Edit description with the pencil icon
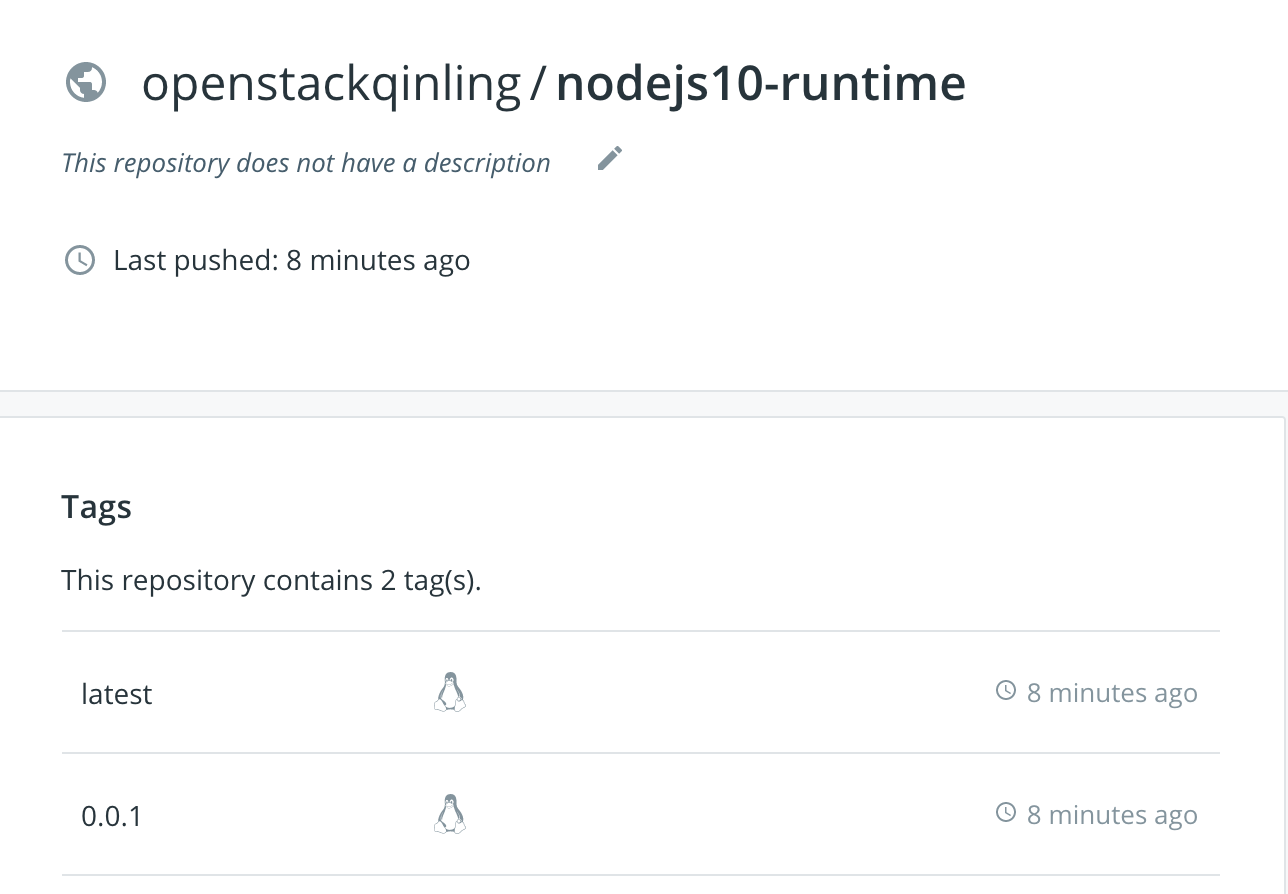 coord(610,158)
